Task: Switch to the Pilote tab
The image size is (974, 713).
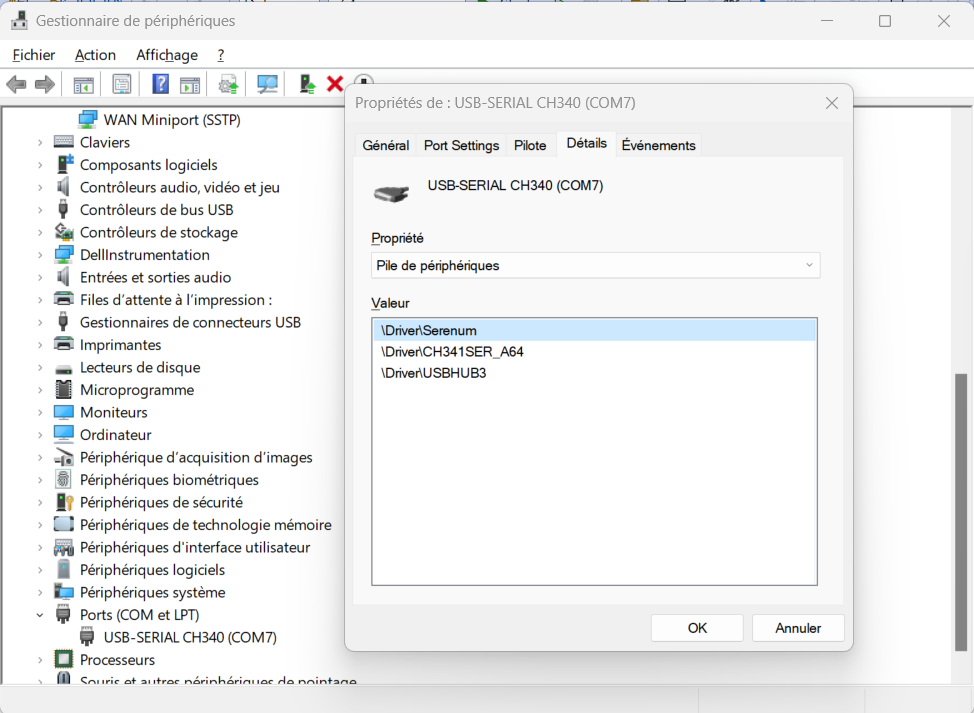Action: [x=530, y=144]
